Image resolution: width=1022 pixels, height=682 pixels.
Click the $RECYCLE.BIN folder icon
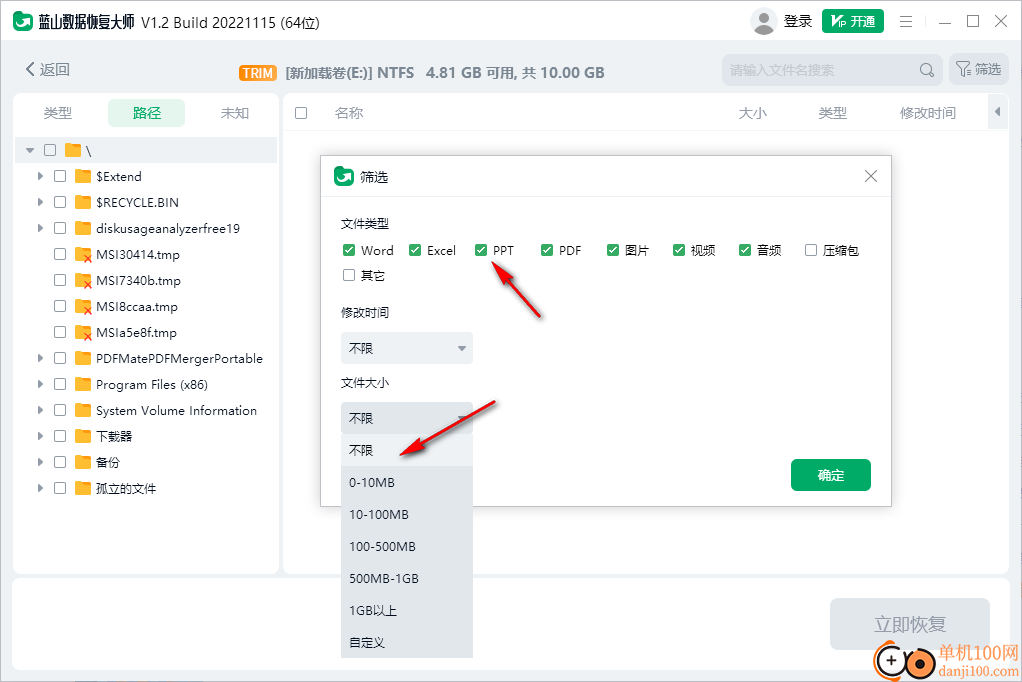[x=83, y=202]
